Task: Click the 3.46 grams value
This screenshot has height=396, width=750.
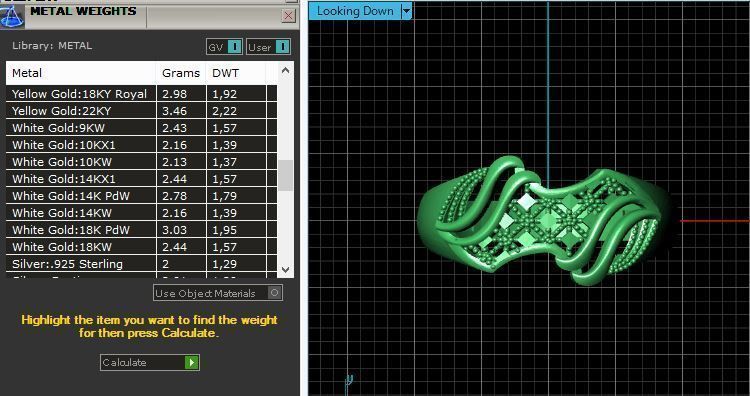Action: click(174, 111)
